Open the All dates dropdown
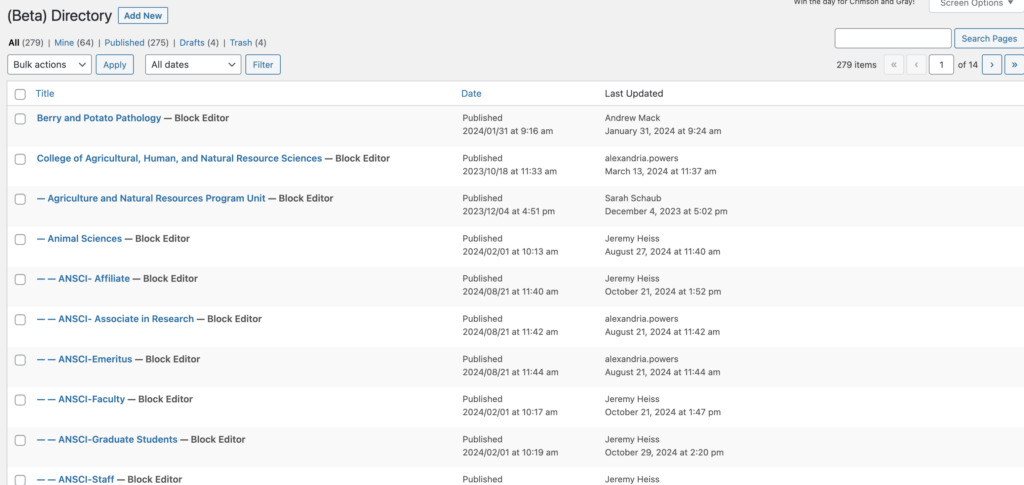The height and width of the screenshot is (485, 1024). (193, 65)
